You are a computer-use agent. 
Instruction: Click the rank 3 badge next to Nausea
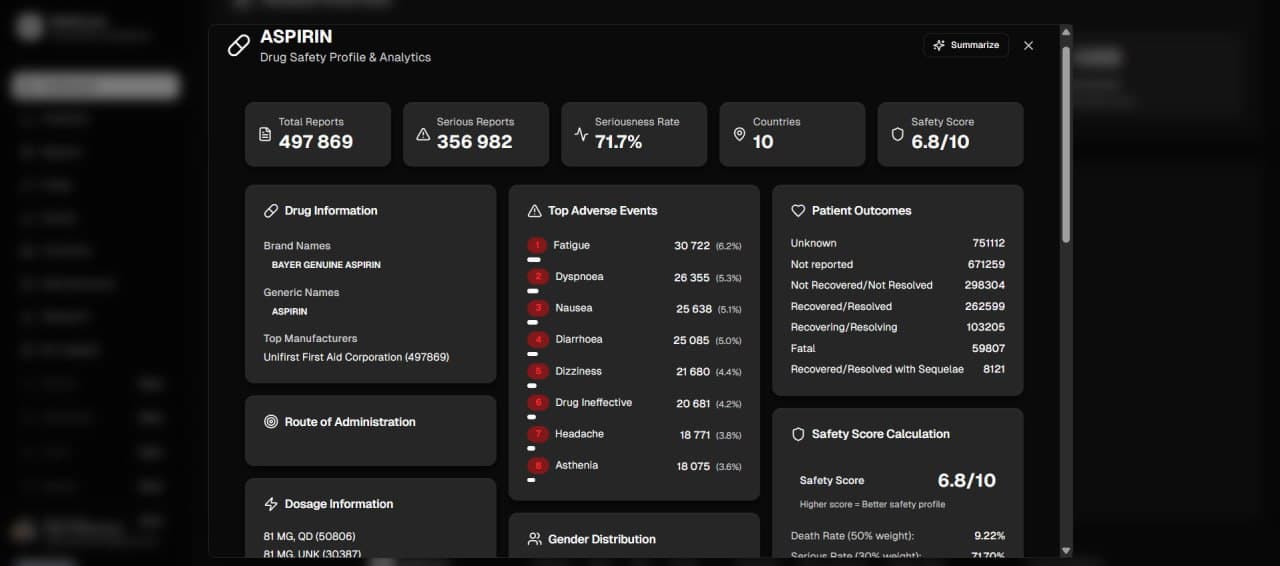point(538,308)
